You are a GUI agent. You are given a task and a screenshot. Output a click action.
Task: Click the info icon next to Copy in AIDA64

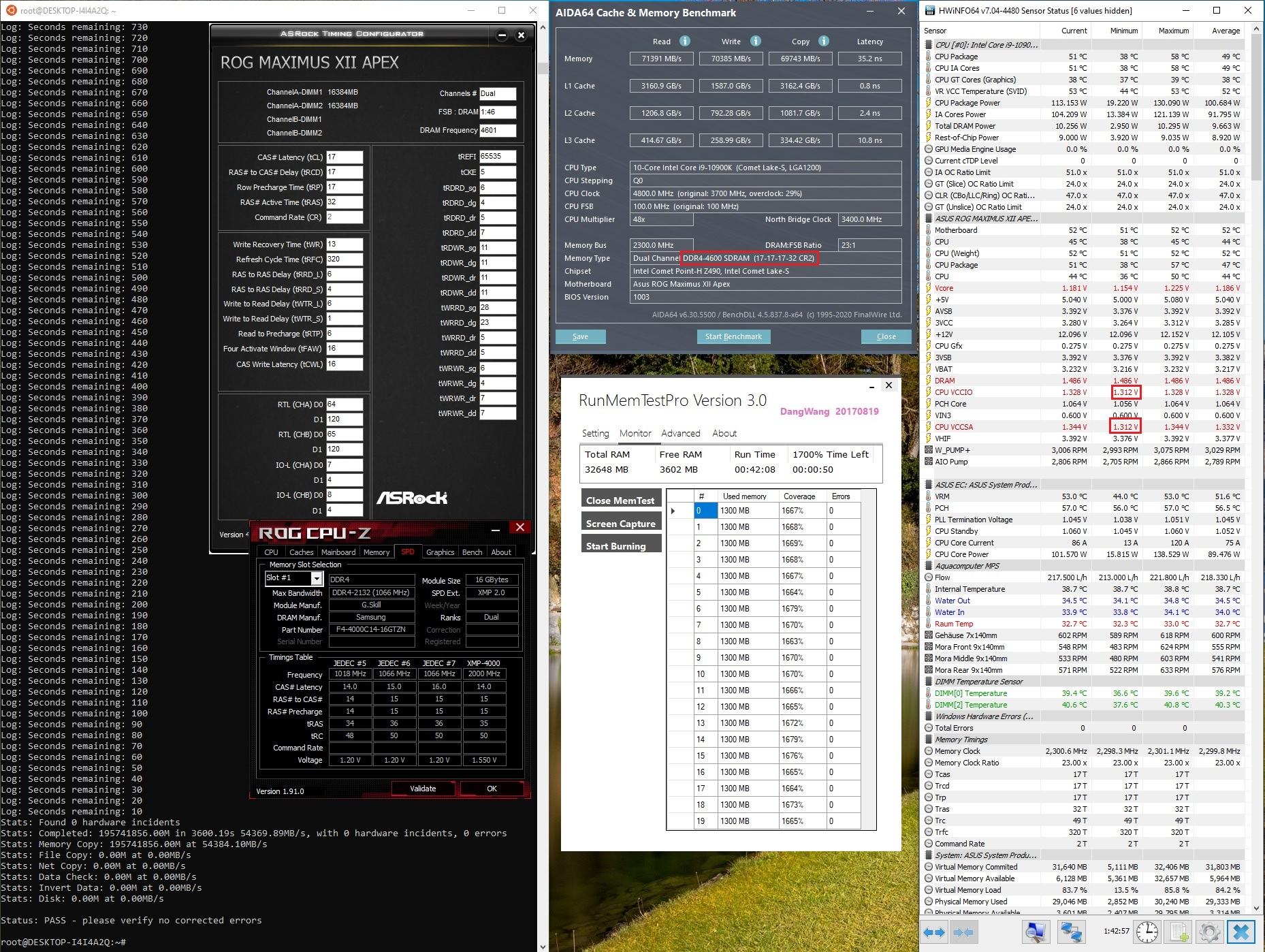824,41
